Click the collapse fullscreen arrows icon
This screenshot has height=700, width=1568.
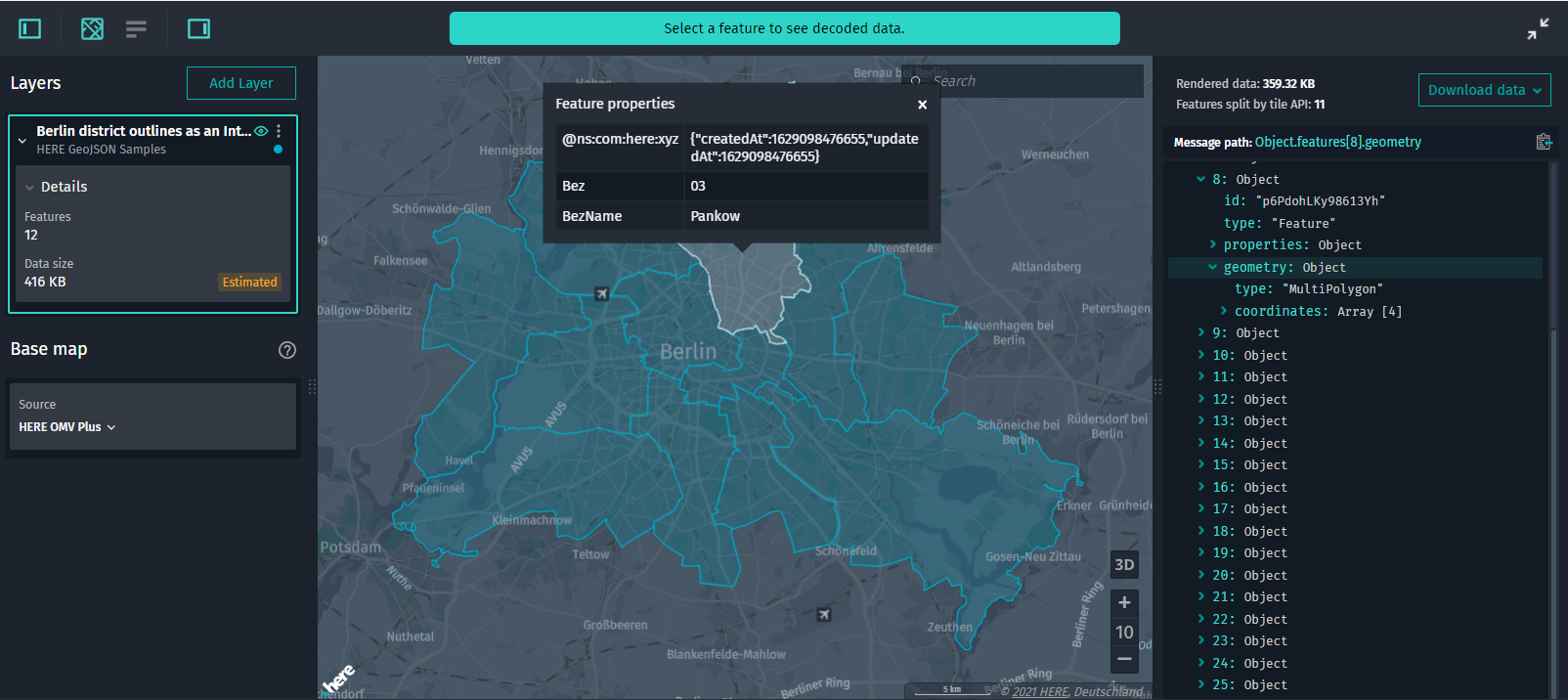(x=1538, y=29)
